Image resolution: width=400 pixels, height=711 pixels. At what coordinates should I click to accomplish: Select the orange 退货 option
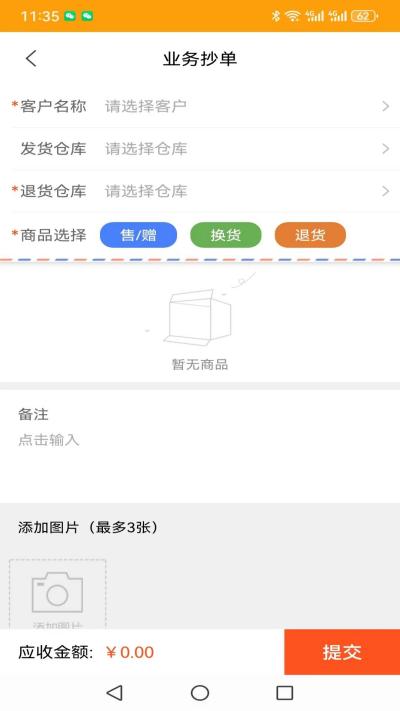[310, 235]
